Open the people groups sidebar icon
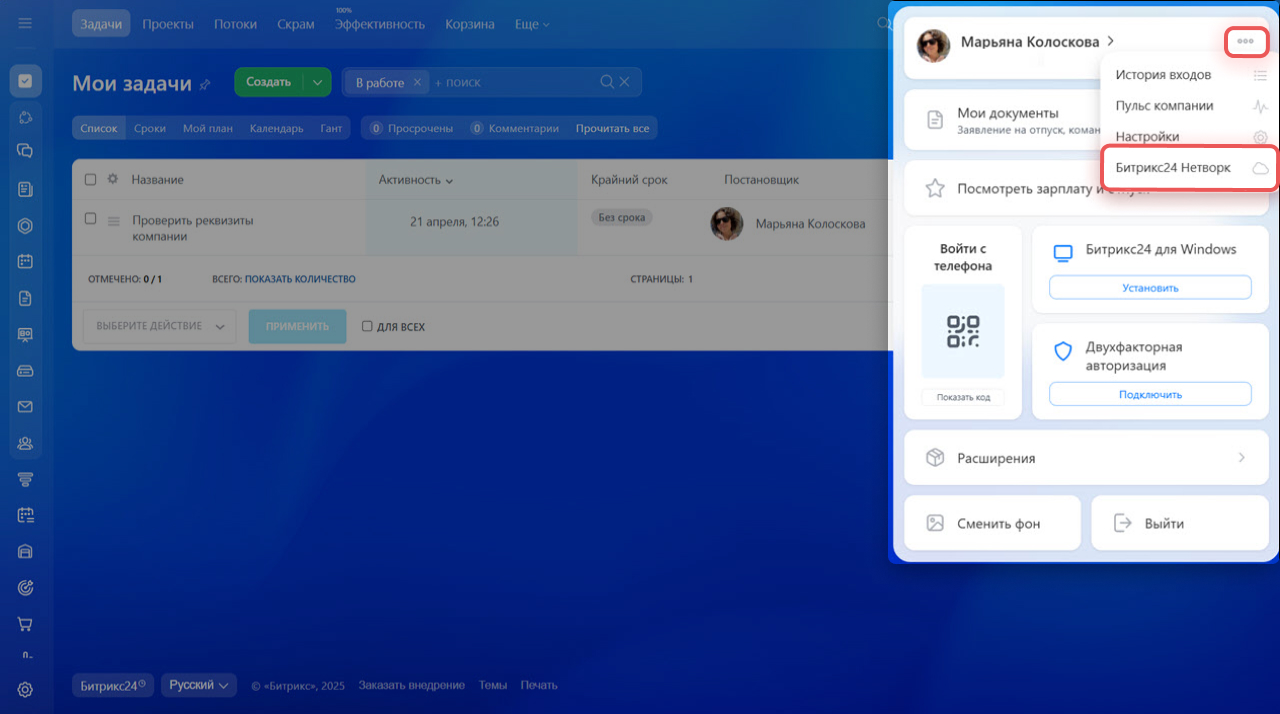Screen dimensions: 1280x714 (26, 443)
